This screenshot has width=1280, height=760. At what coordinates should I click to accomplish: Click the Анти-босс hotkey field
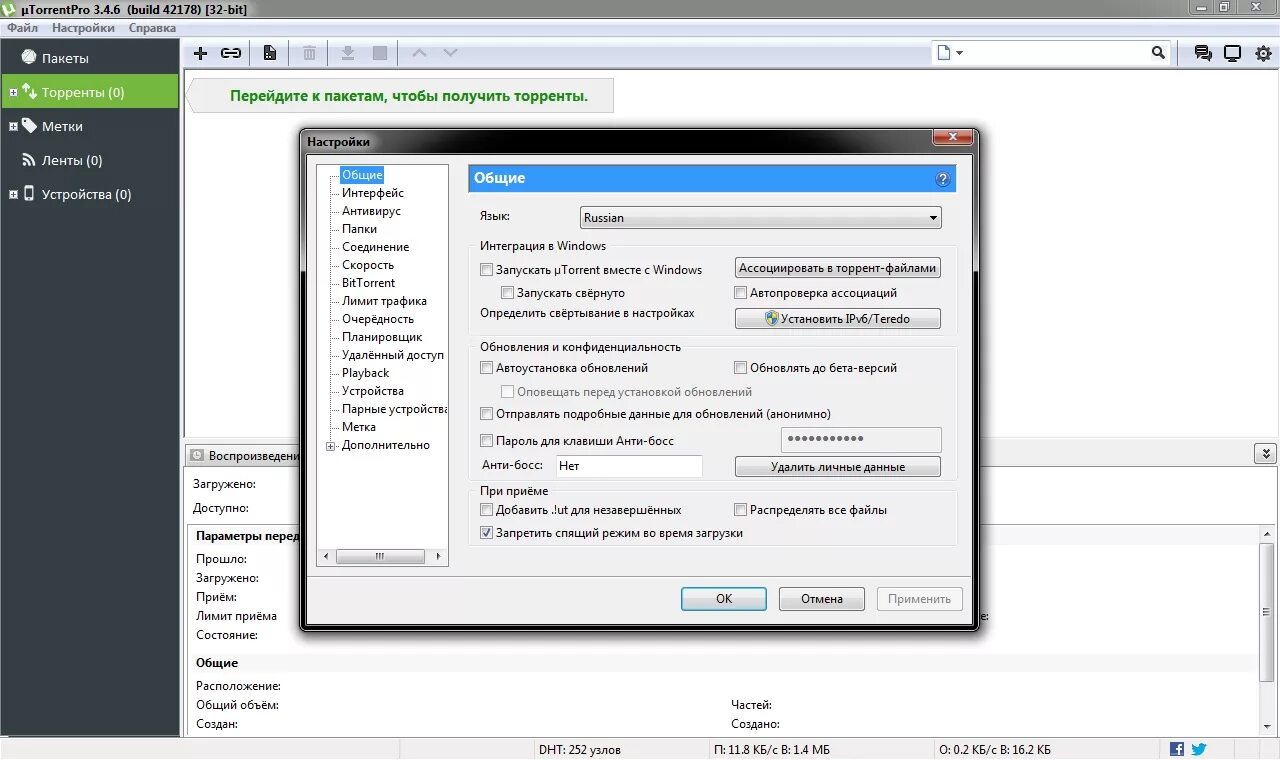(x=629, y=466)
